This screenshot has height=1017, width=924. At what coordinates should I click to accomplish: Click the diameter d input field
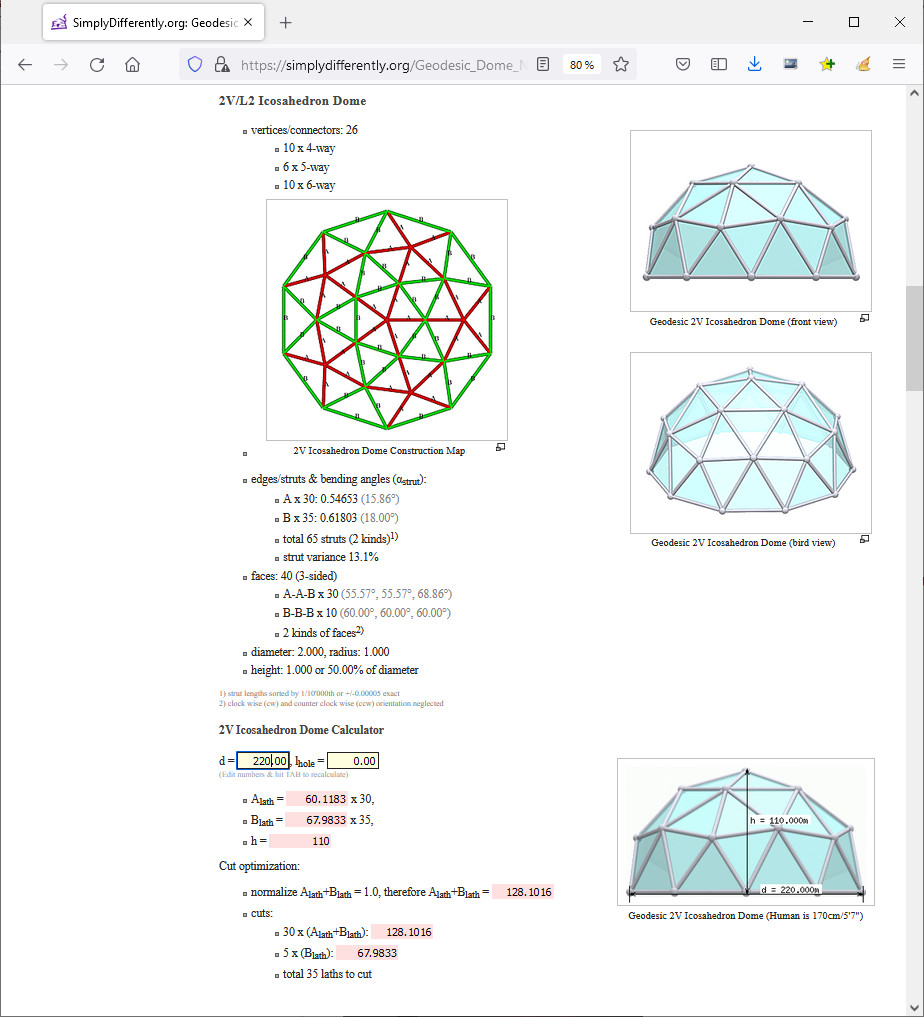pyautogui.click(x=263, y=761)
